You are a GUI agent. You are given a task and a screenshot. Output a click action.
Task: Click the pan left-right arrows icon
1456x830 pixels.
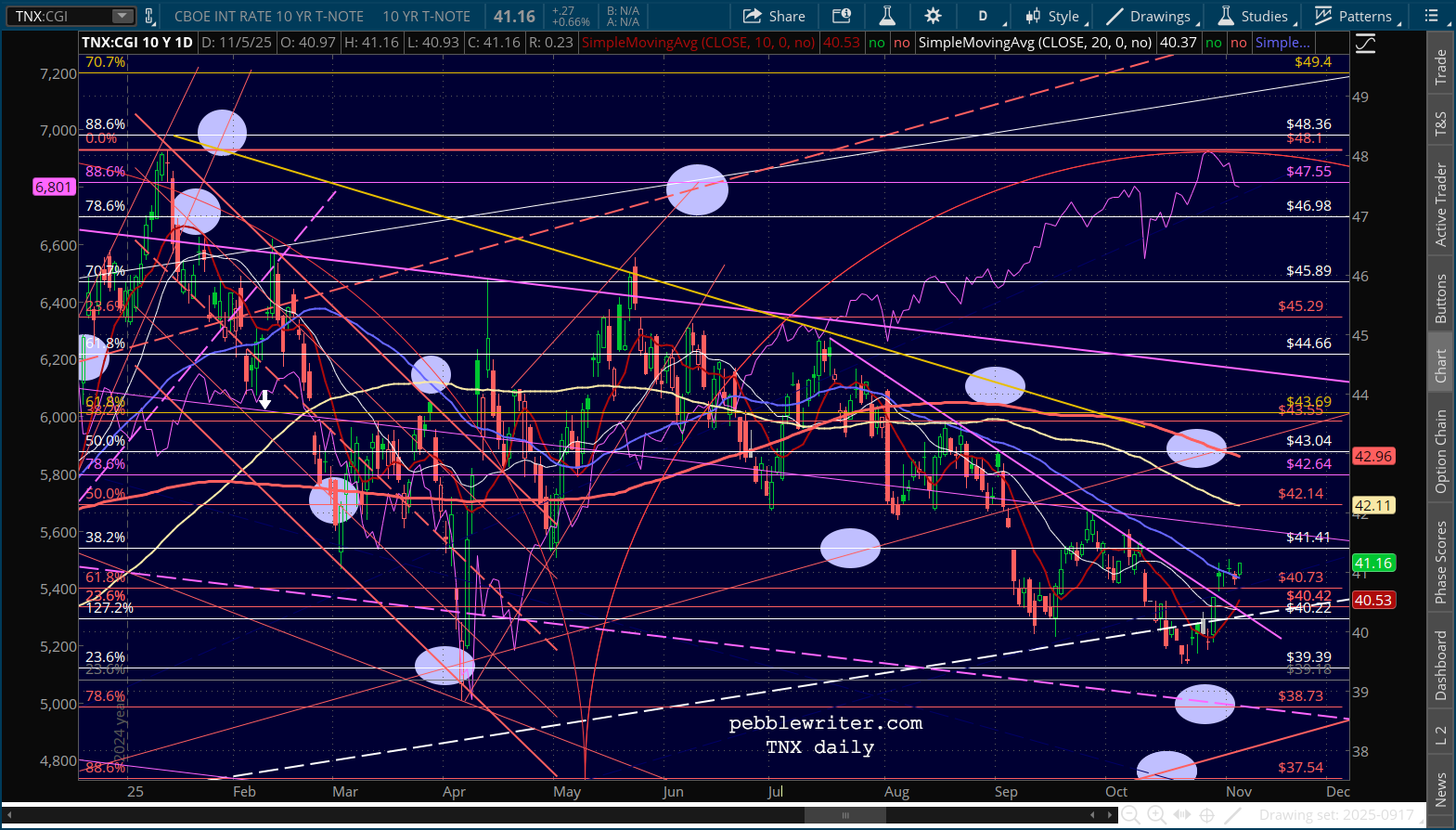click(1181, 815)
